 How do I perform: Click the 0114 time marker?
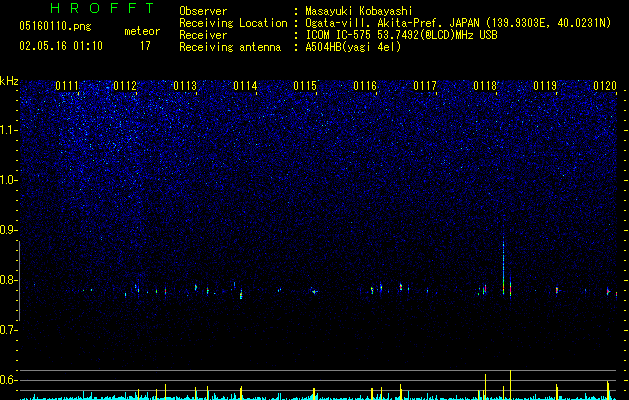pos(245,86)
